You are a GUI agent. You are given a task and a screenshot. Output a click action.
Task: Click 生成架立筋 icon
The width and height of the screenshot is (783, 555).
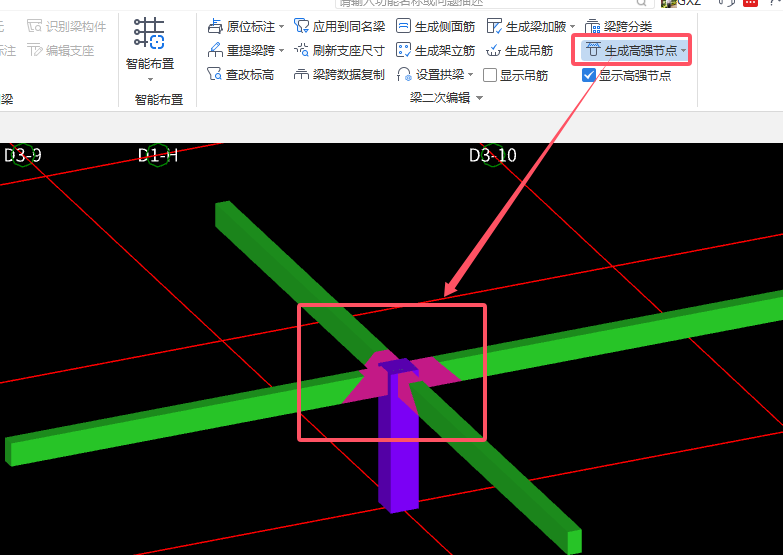click(403, 50)
